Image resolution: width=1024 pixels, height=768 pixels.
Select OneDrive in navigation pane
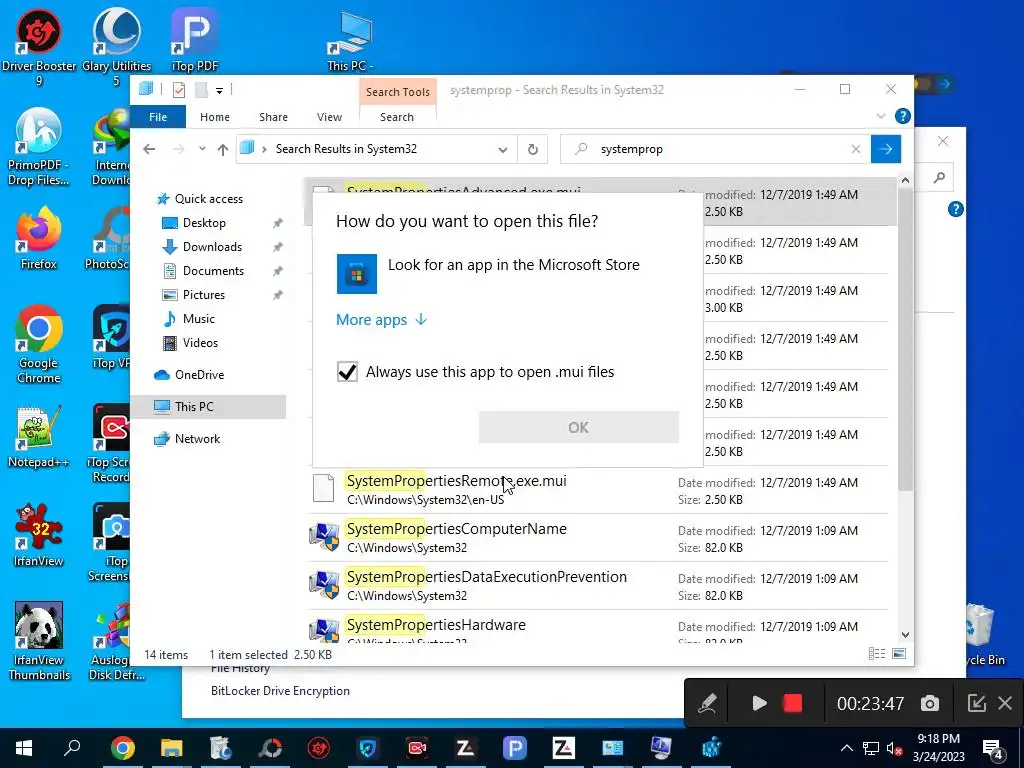click(x=199, y=375)
